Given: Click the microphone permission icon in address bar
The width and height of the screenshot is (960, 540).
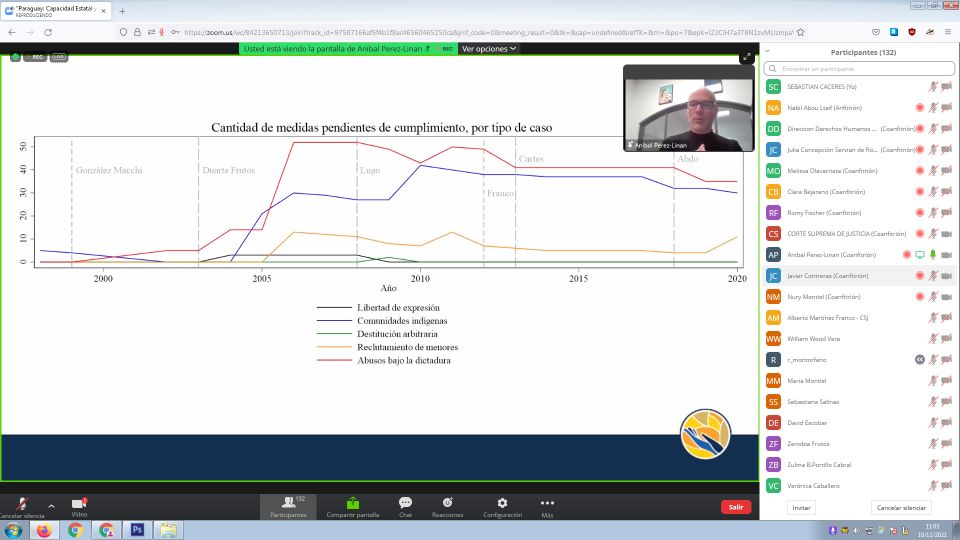Looking at the screenshot, I should click(x=162, y=32).
